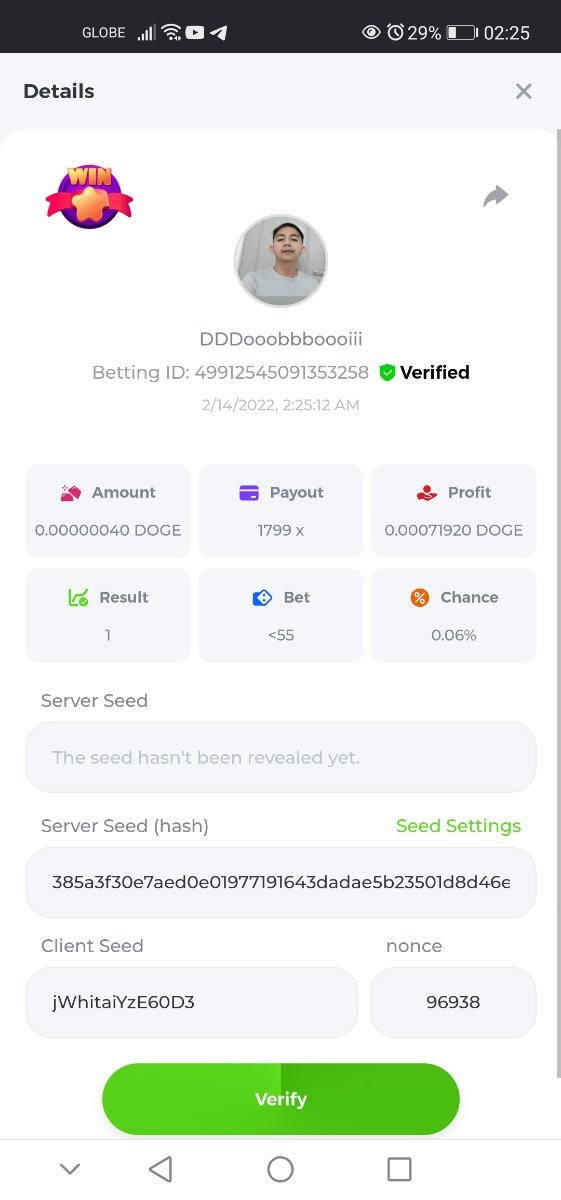
Task: Tap the orange Chance percent icon
Action: point(420,597)
